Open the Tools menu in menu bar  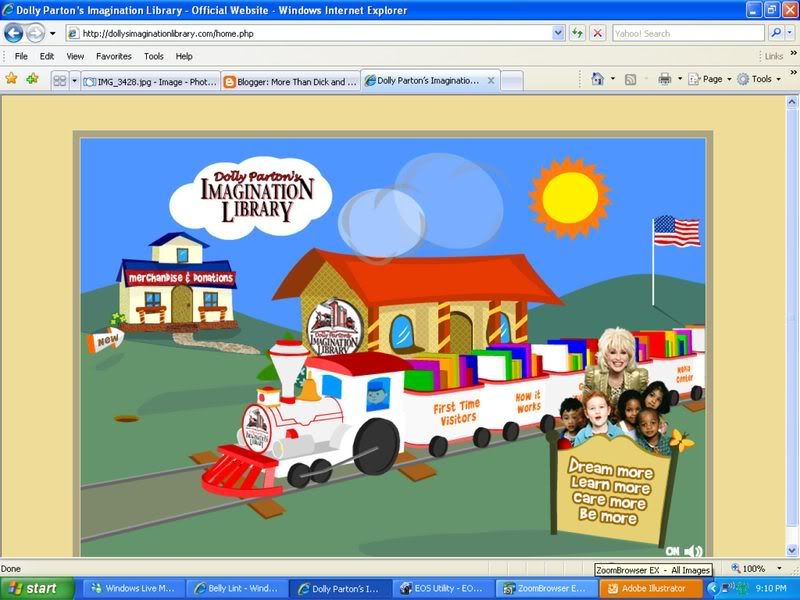(154, 56)
